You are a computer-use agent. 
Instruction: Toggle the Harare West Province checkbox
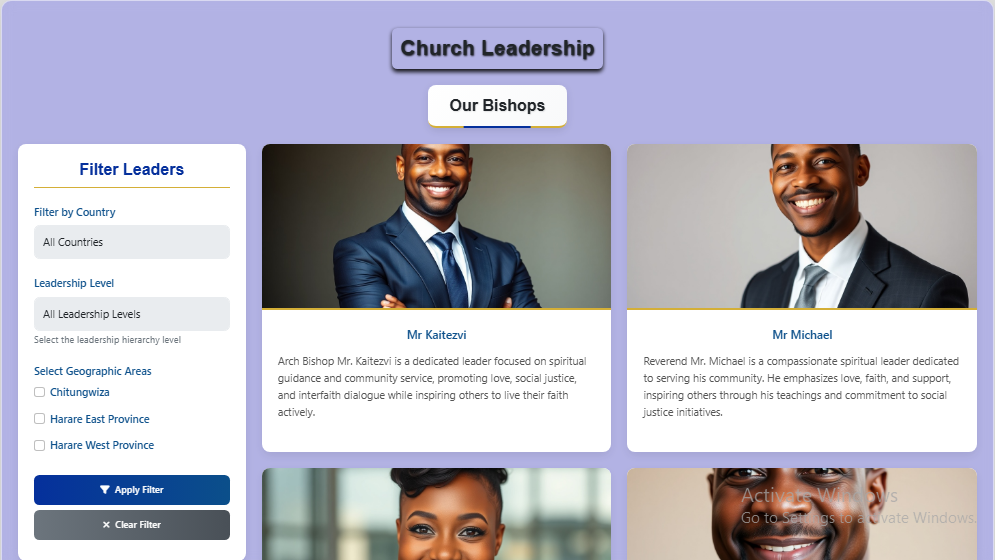coord(39,445)
